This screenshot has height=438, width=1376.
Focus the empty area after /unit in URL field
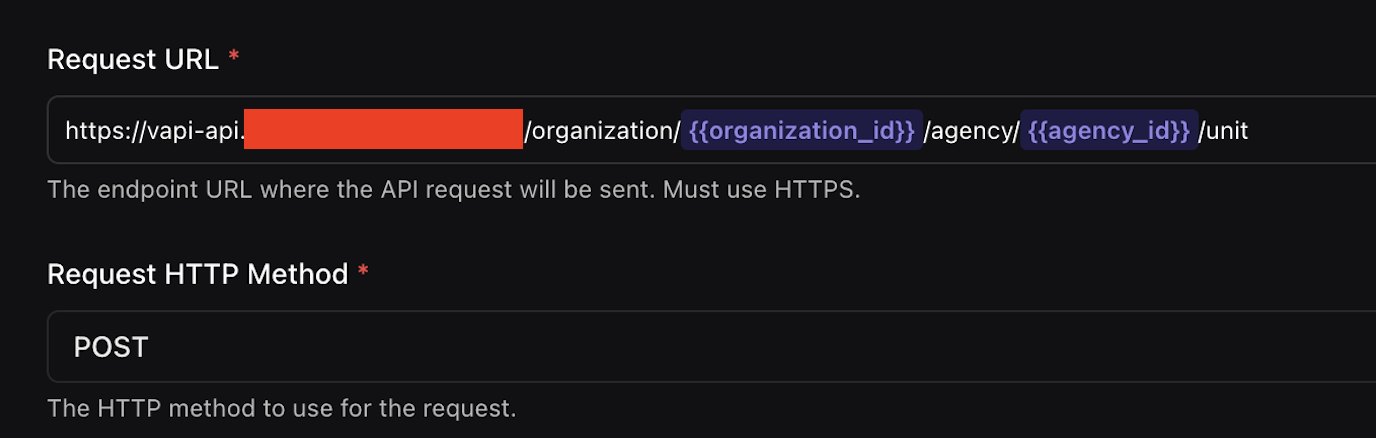click(1310, 130)
